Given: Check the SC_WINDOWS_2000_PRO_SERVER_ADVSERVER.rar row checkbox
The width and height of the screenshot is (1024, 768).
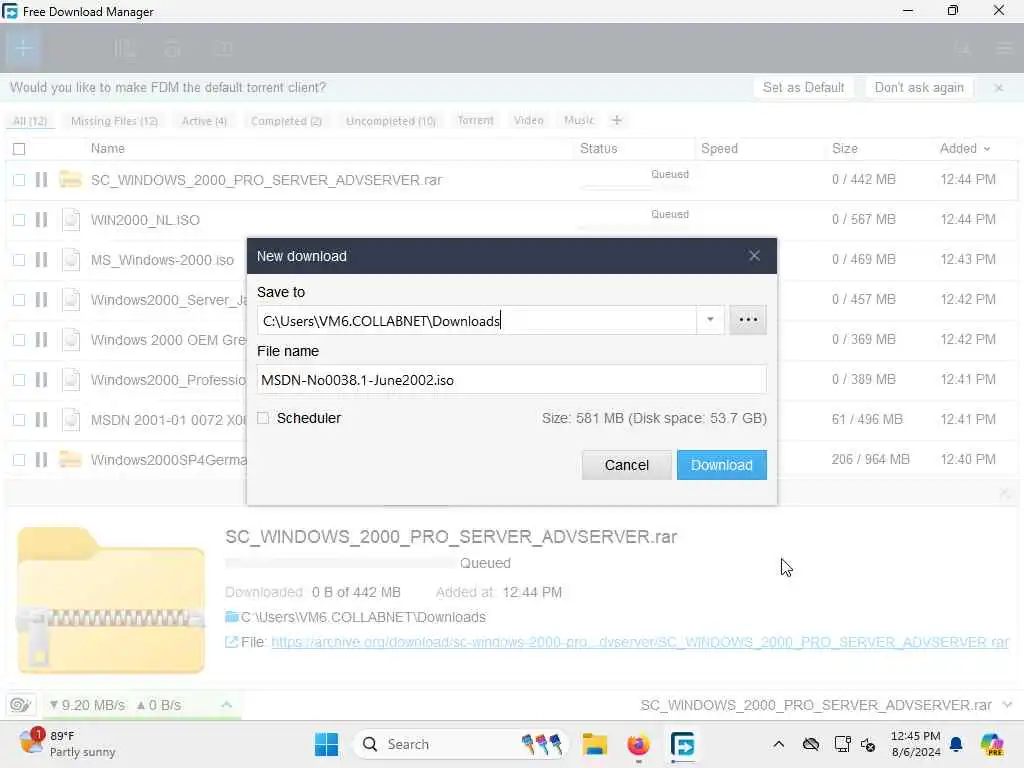Looking at the screenshot, I should [x=19, y=180].
